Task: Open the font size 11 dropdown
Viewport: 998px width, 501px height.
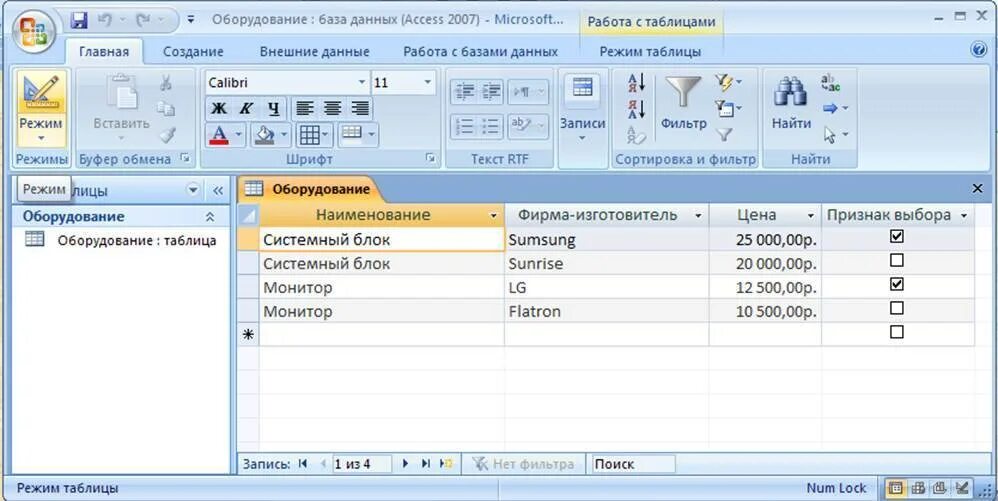Action: [x=428, y=82]
